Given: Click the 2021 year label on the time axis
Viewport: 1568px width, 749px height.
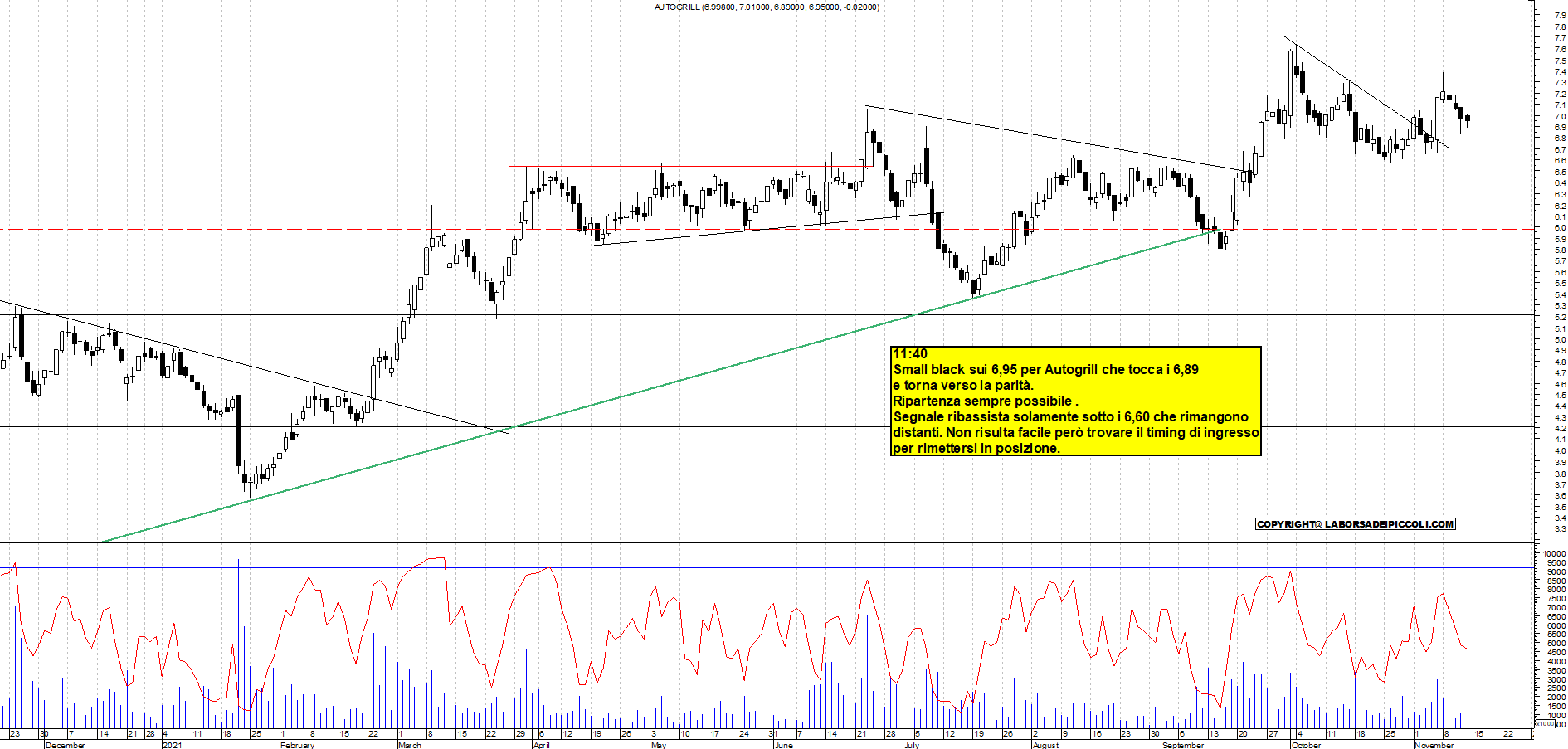Looking at the screenshot, I should (172, 745).
